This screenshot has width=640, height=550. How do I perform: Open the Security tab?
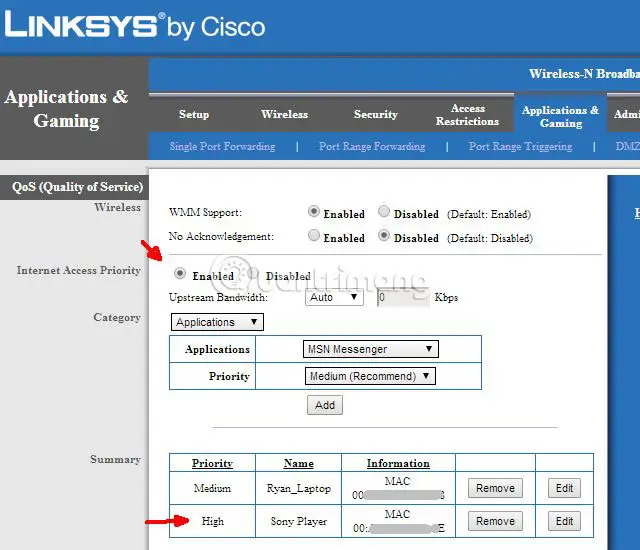pos(376,114)
